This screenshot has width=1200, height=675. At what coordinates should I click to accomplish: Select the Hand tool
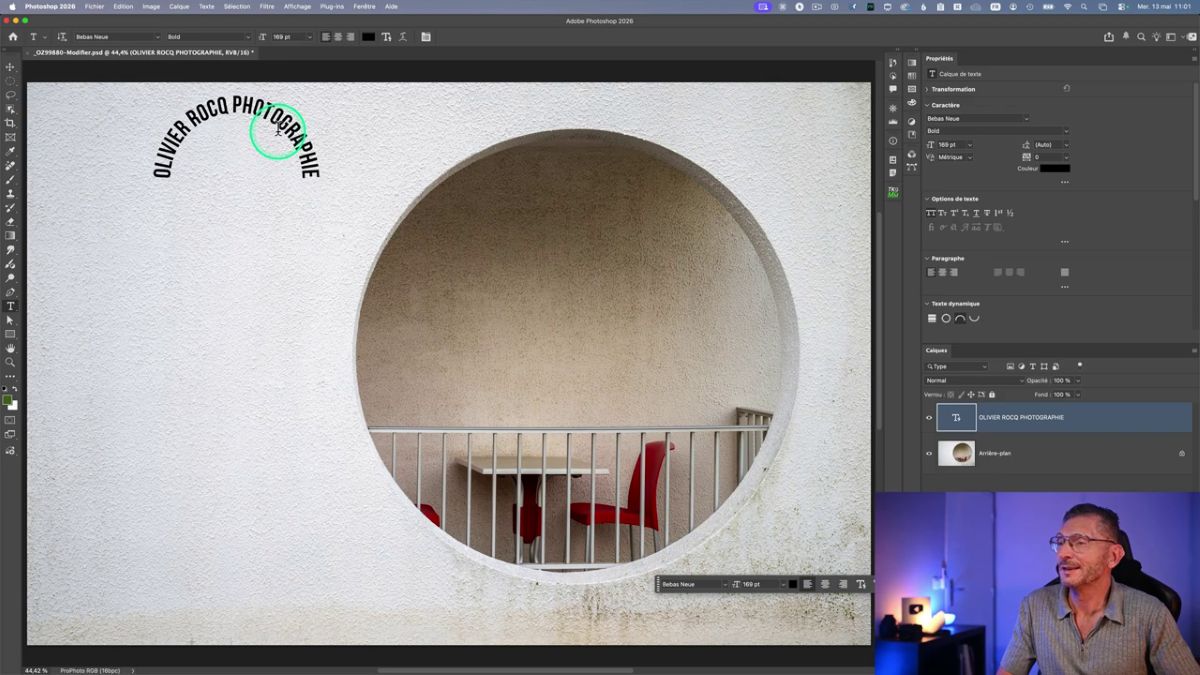pyautogui.click(x=10, y=348)
